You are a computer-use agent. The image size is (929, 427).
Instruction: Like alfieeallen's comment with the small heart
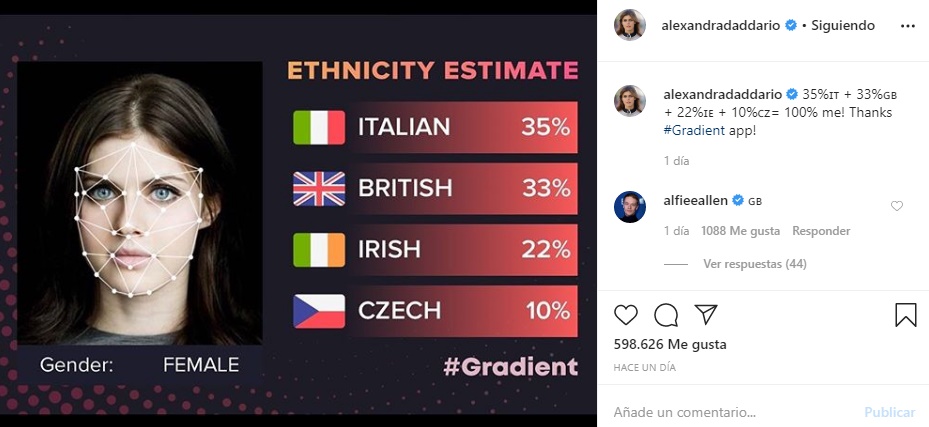point(897,206)
